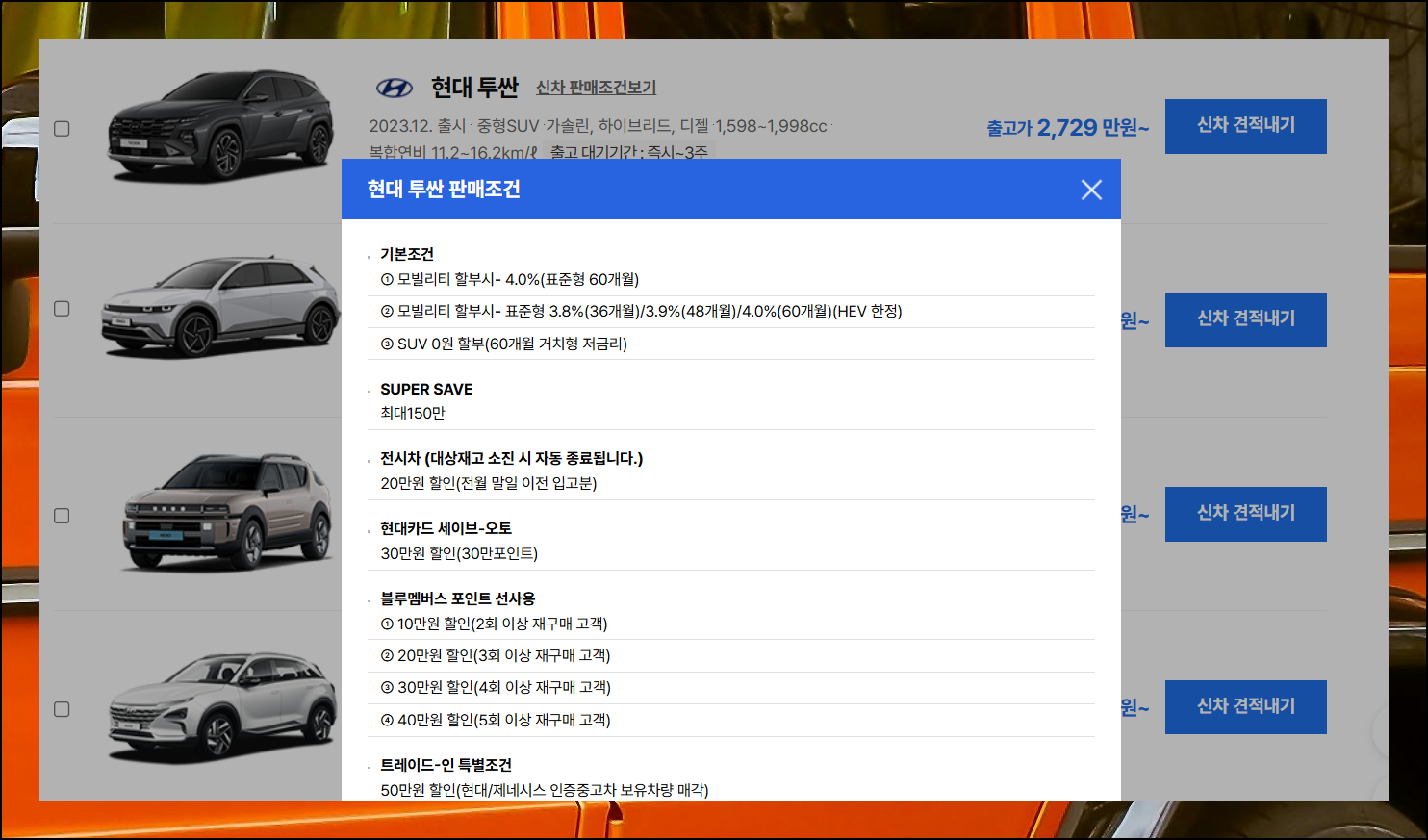This screenshot has height=840, width=1428.
Task: Click 신차 견적내기 in the third car row
Action: 1246,514
